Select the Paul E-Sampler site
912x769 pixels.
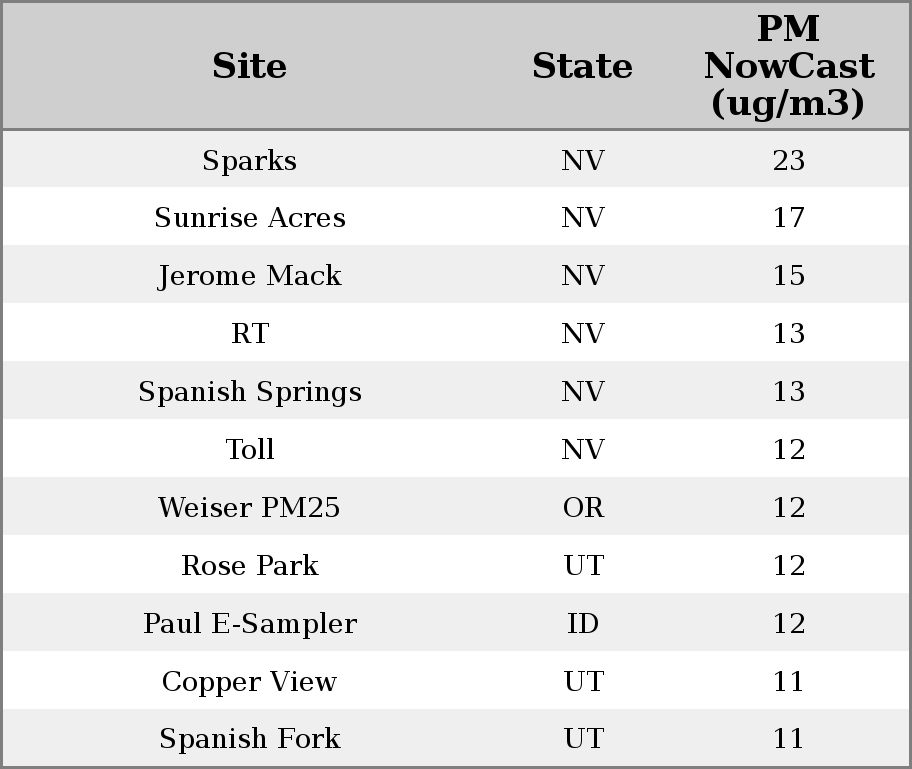pos(249,624)
